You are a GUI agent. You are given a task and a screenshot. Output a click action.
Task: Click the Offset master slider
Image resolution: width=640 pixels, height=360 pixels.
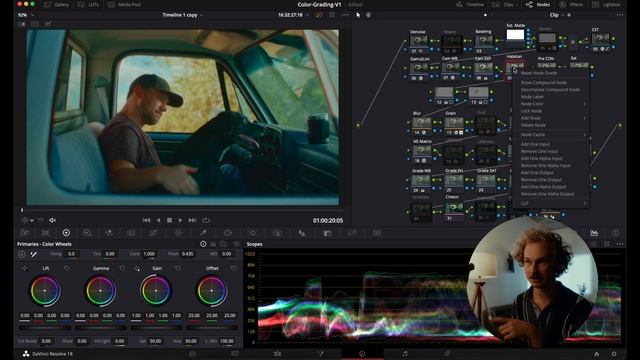pos(212,327)
